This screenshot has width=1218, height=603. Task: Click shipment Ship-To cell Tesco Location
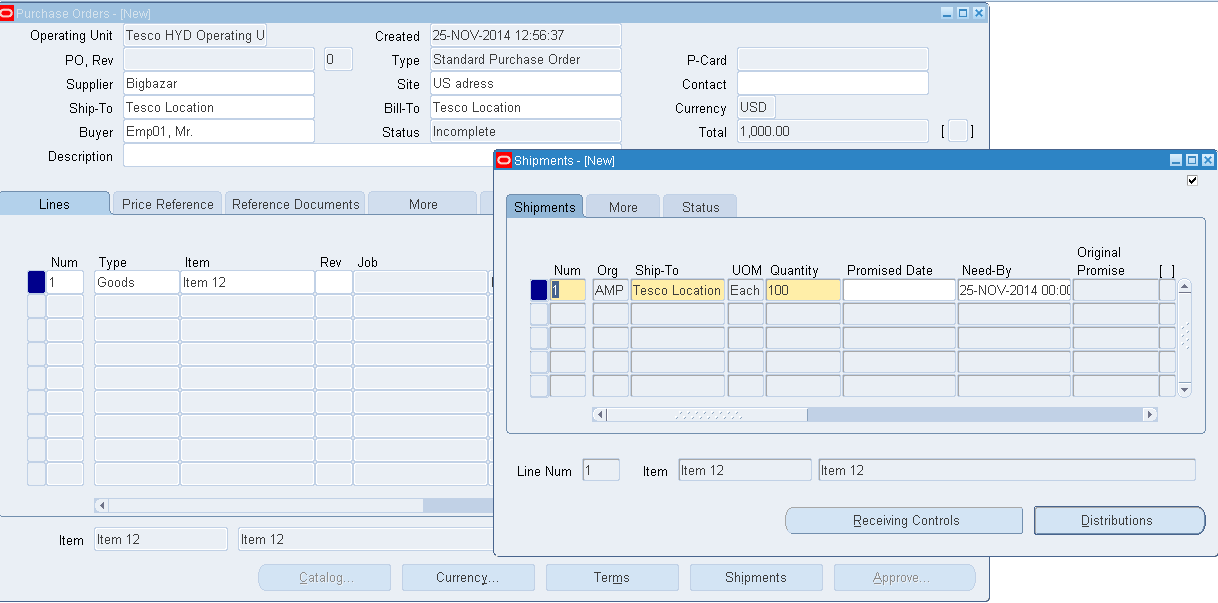click(678, 290)
